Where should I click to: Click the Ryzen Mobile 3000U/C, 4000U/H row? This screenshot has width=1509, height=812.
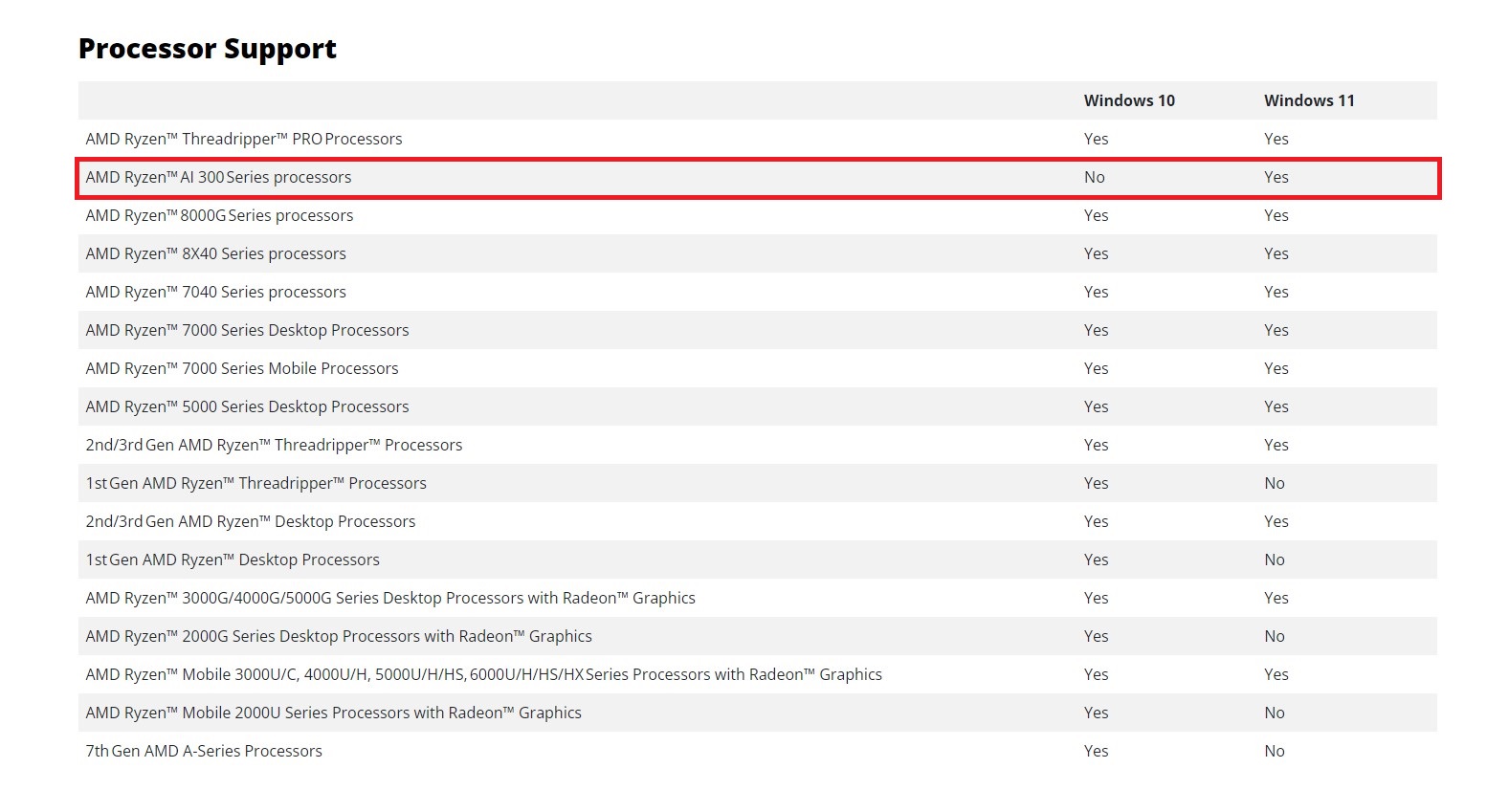758,674
